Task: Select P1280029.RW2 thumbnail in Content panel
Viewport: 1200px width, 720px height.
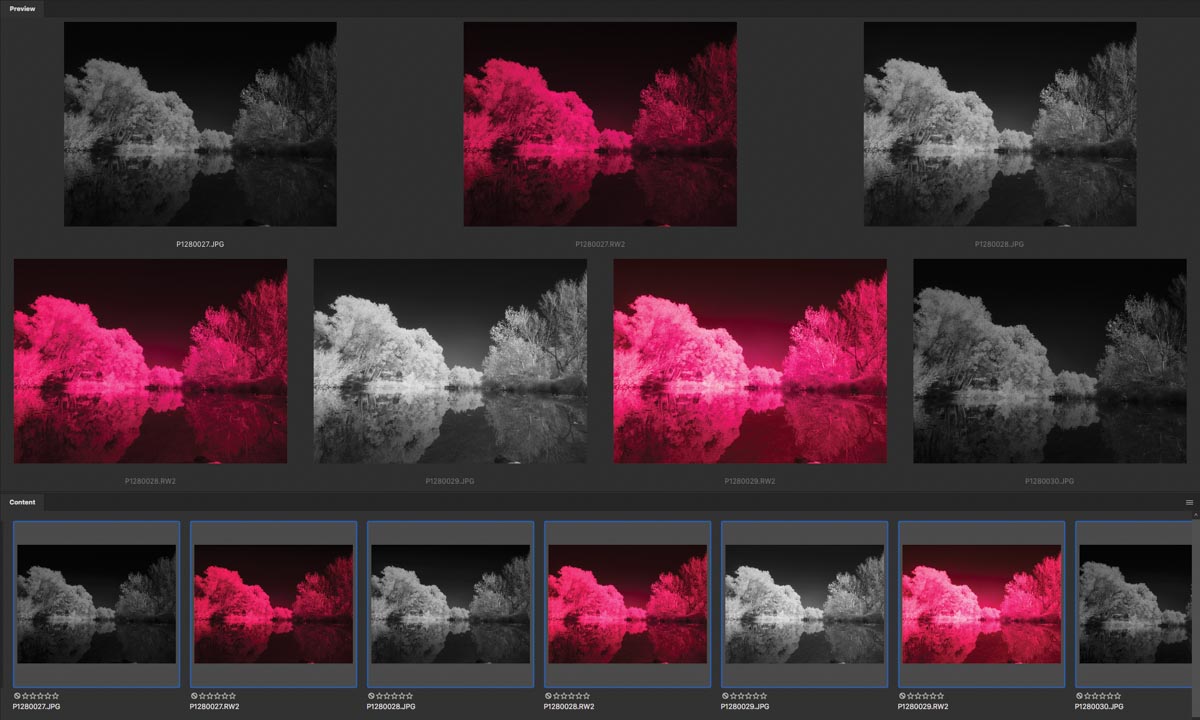Action: [981, 604]
